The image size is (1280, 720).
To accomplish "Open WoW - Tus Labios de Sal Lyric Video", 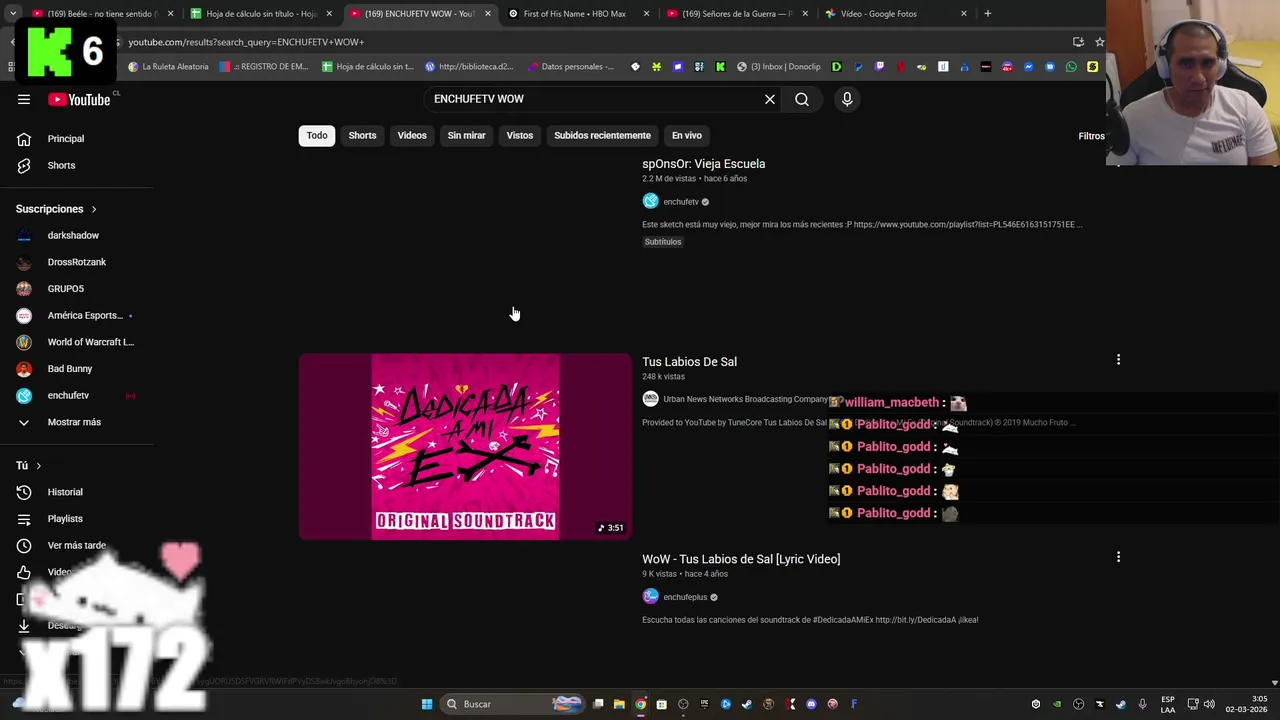I will [x=741, y=559].
